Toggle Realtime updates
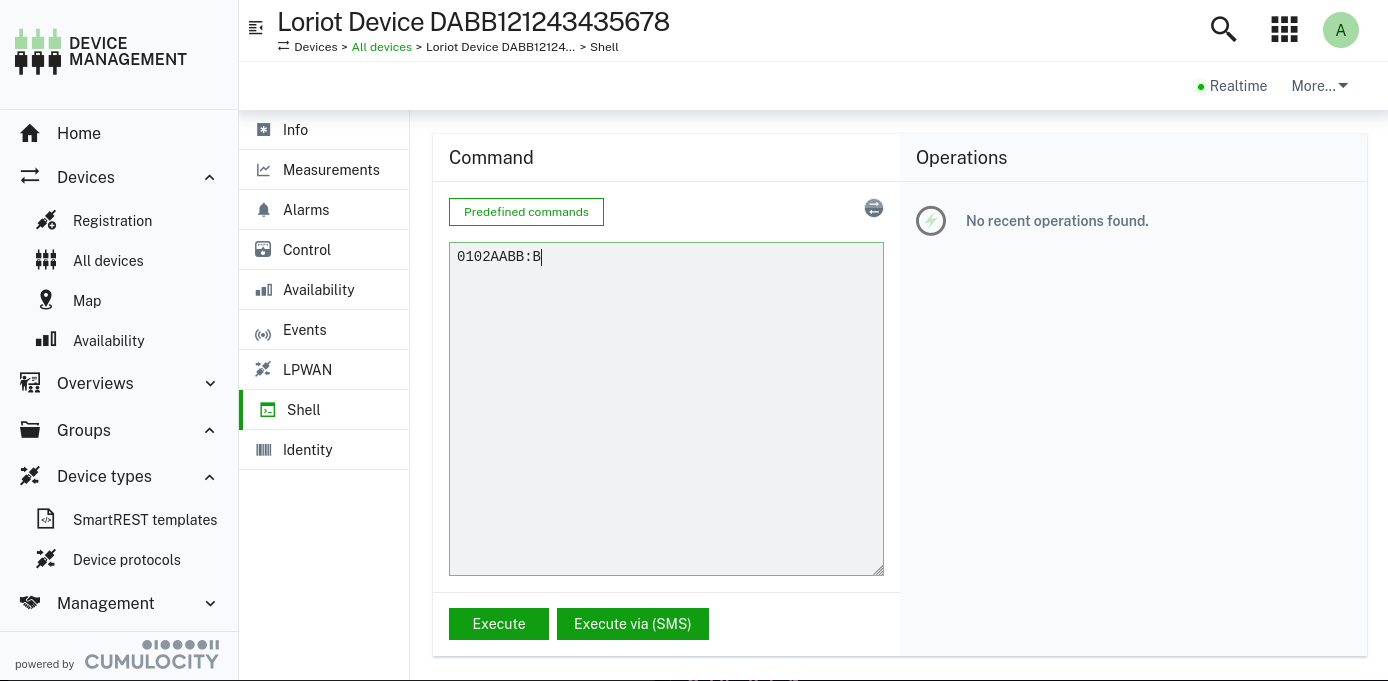The height and width of the screenshot is (681, 1388). pos(1231,86)
